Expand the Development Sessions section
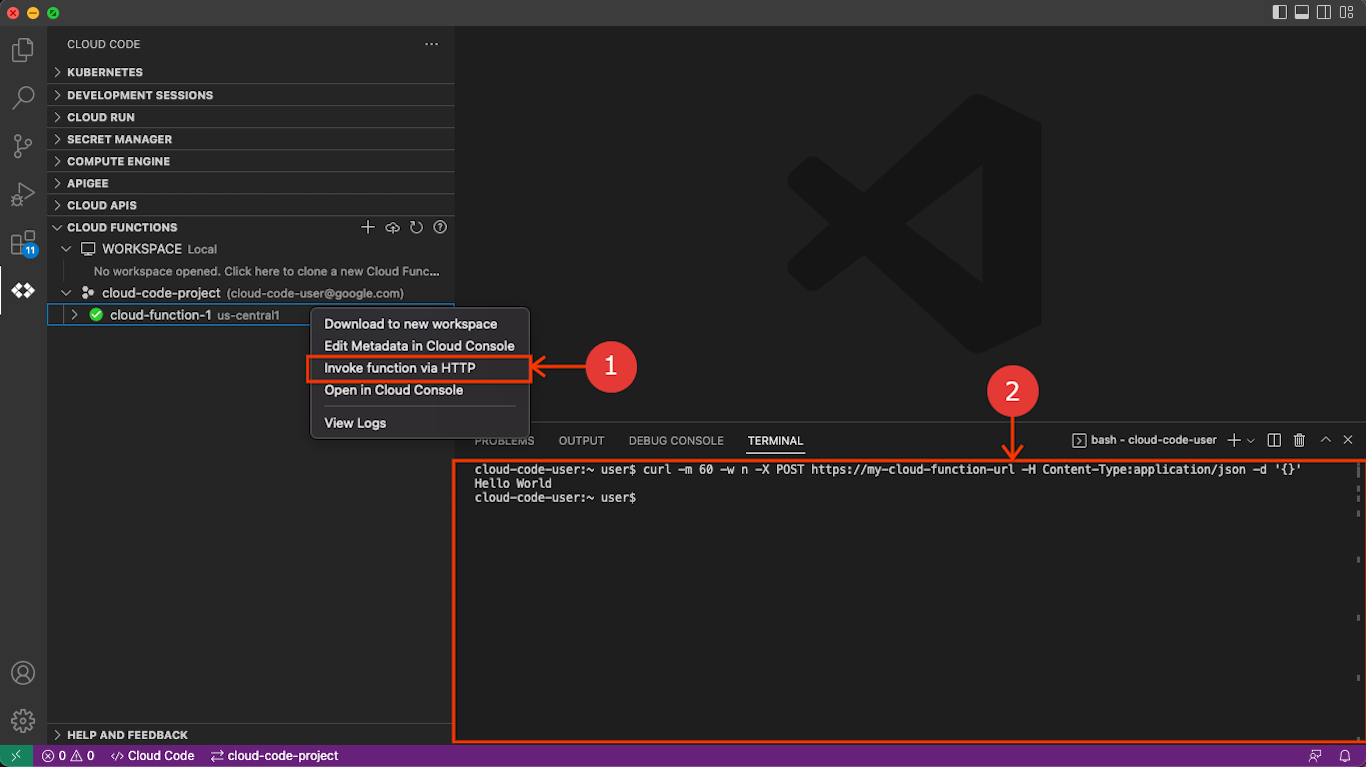 (251, 95)
